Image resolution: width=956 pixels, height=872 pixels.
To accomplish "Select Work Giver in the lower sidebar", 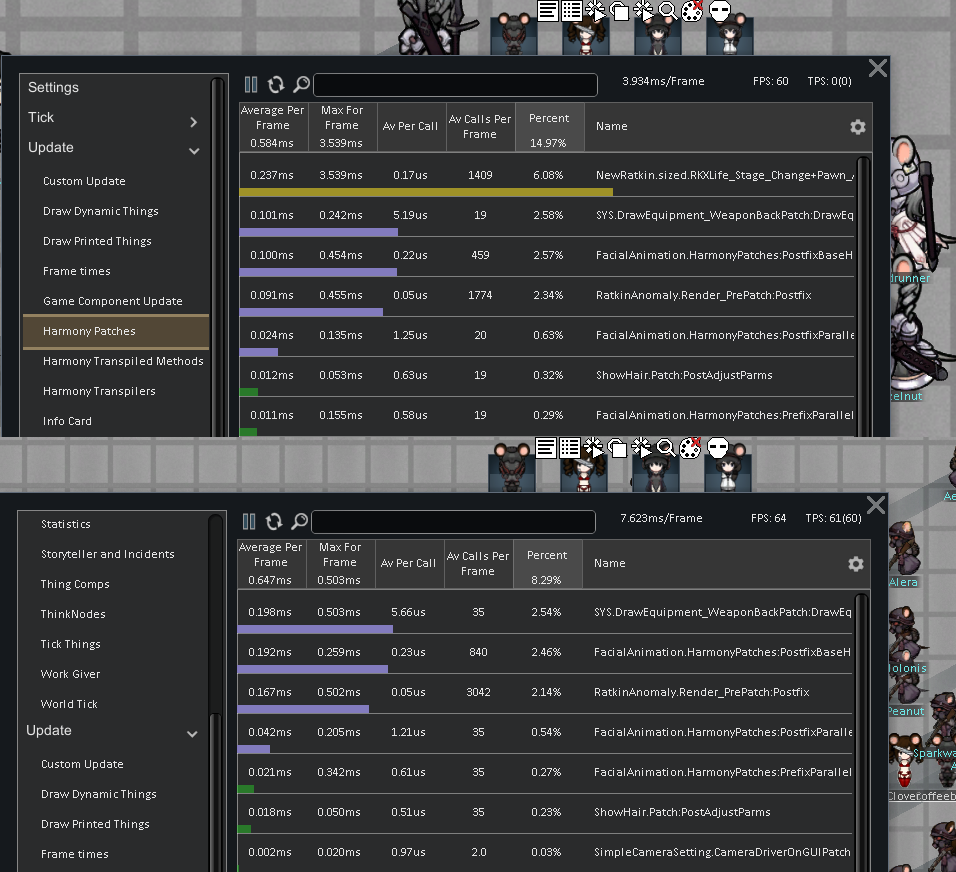I will coord(70,674).
